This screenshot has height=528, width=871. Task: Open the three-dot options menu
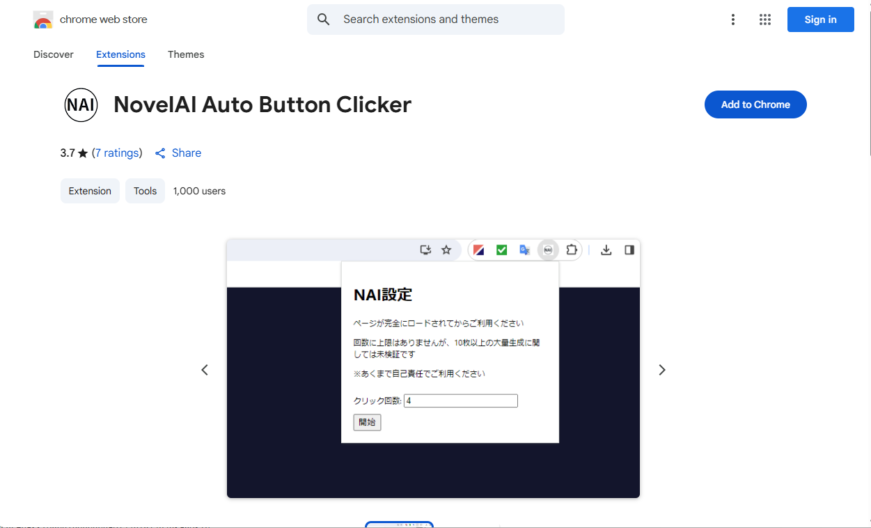click(x=733, y=19)
